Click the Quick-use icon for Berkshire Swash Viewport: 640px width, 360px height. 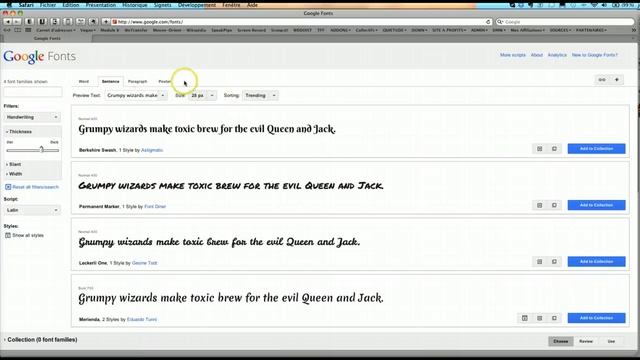click(540, 149)
